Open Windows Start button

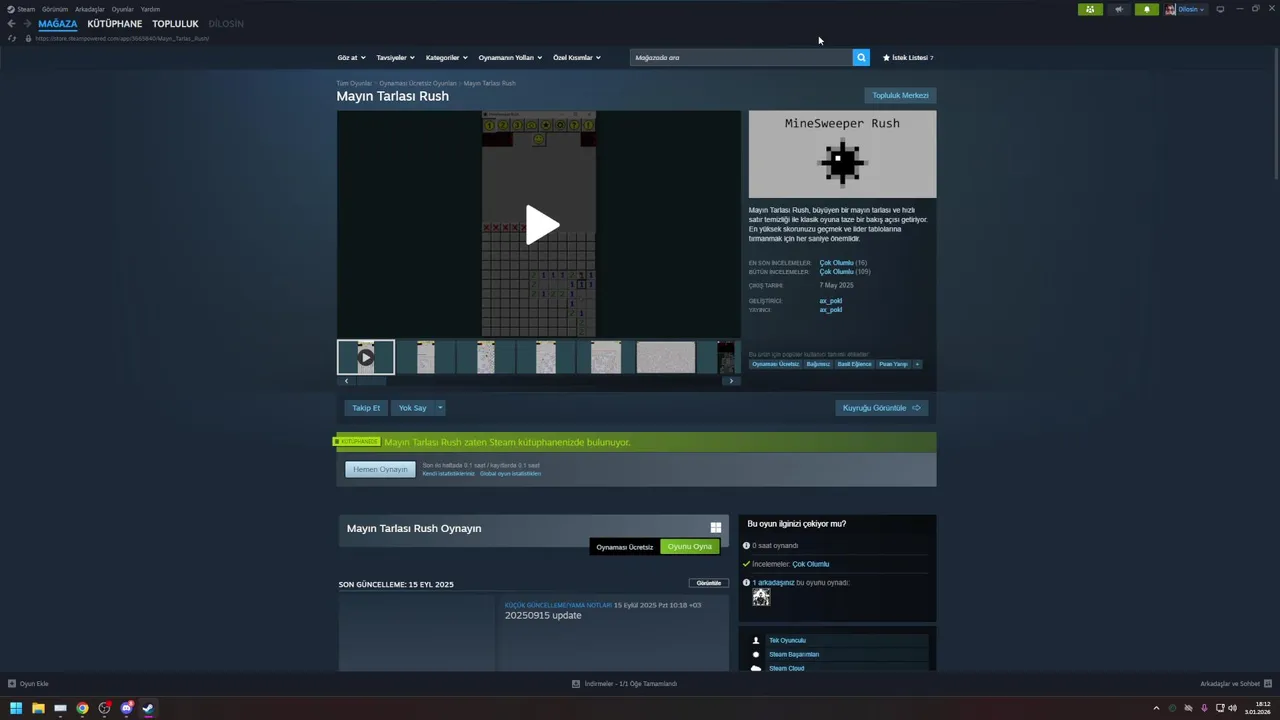[16, 708]
